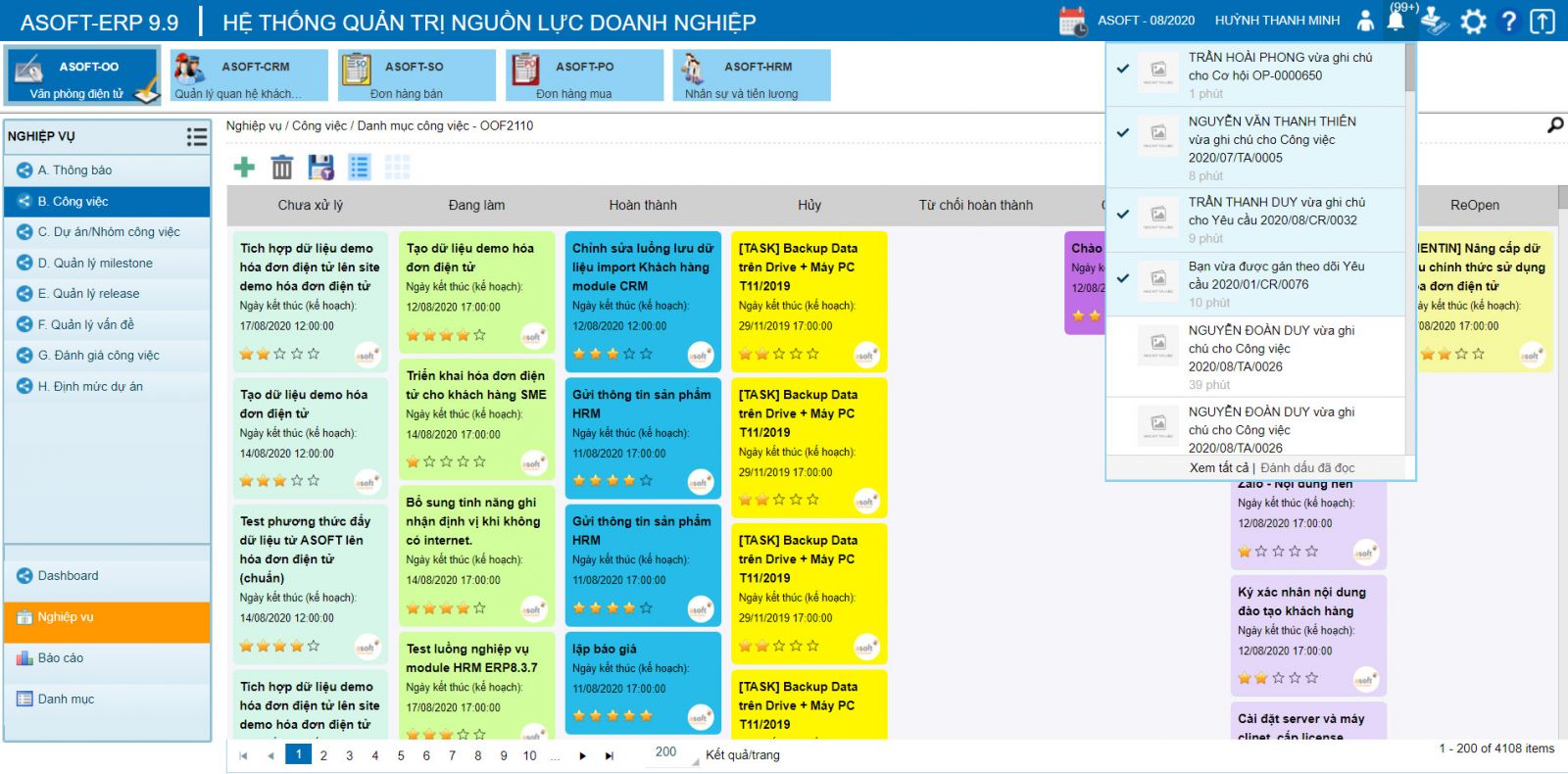Open the ASOFT-HRM module

[x=752, y=75]
